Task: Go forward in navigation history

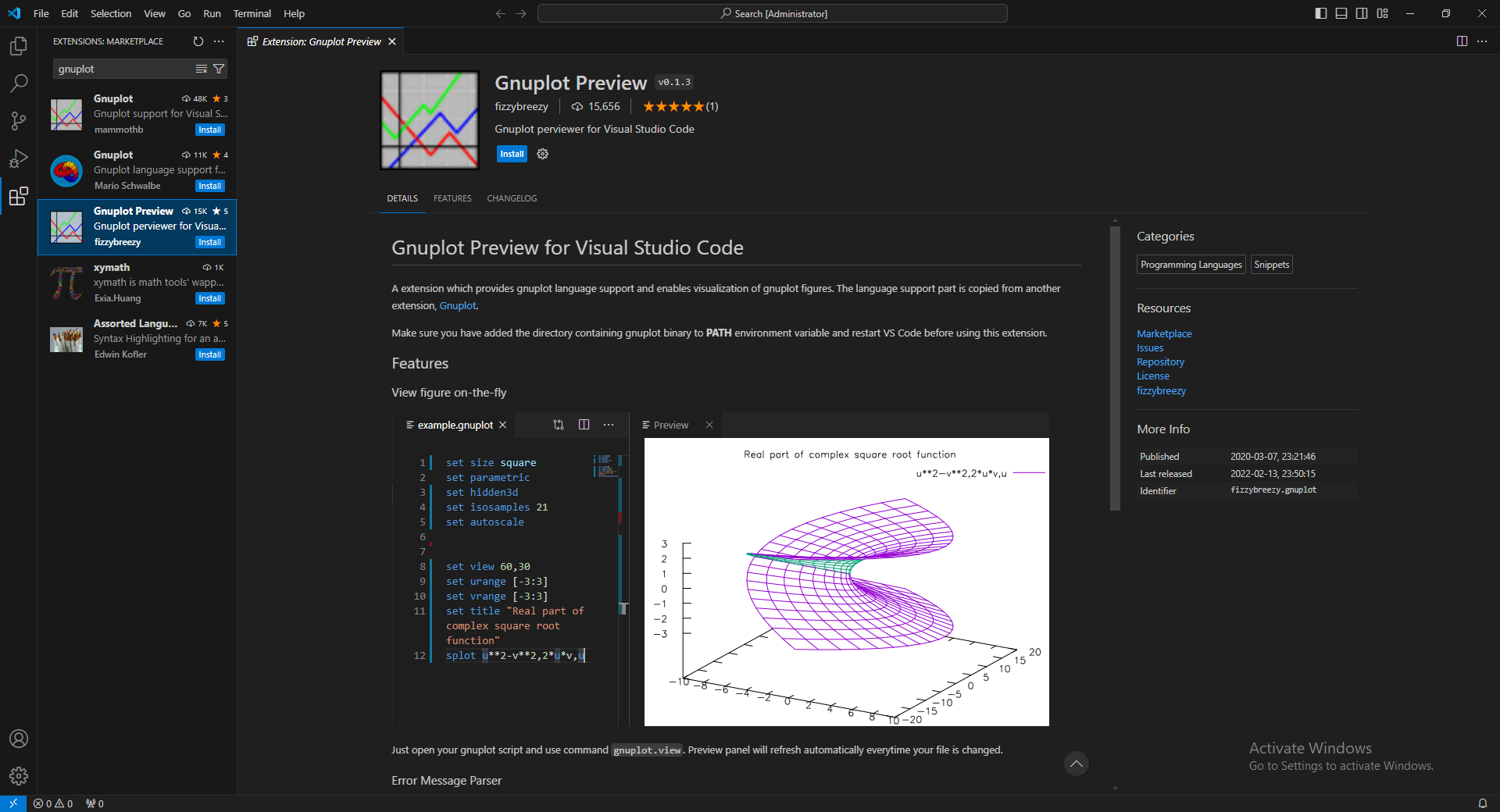Action: tap(521, 13)
